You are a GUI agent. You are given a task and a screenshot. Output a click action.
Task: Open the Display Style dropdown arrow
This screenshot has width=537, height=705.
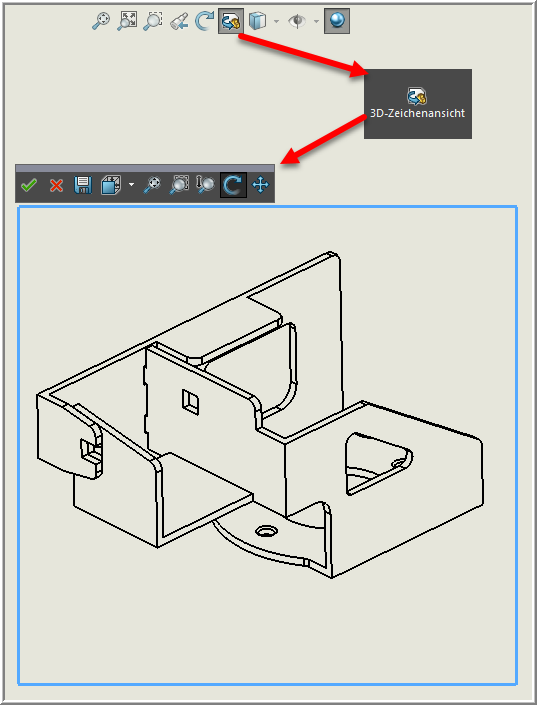(276, 21)
